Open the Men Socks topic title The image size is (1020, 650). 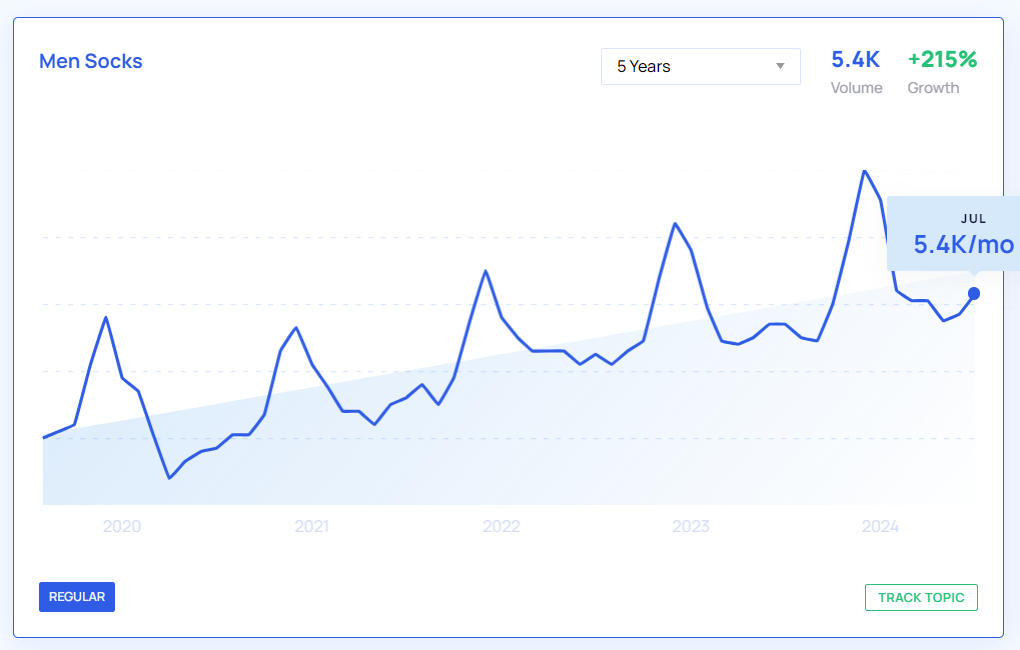point(91,61)
